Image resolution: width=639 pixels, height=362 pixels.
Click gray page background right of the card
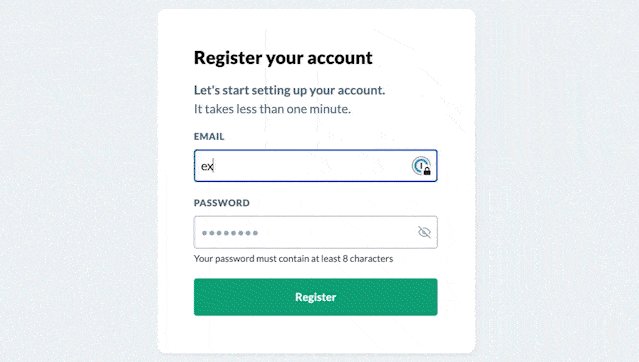point(557,181)
